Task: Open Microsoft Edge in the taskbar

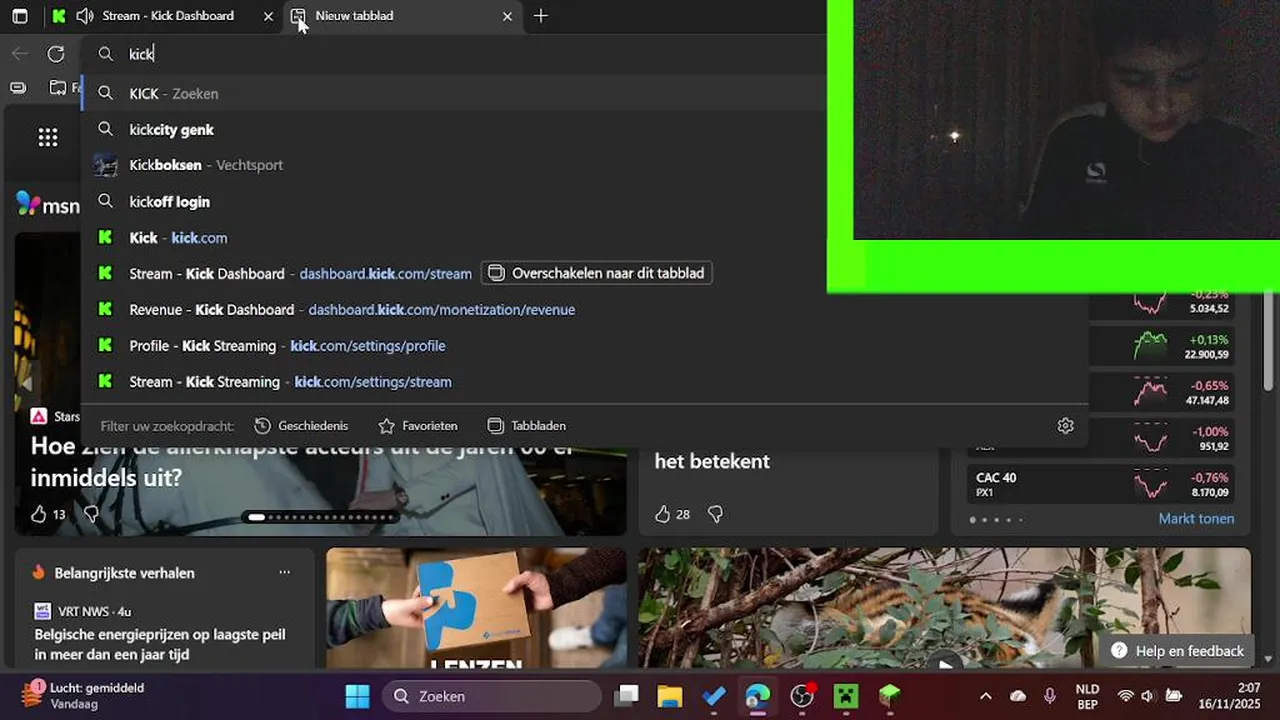Action: (757, 696)
